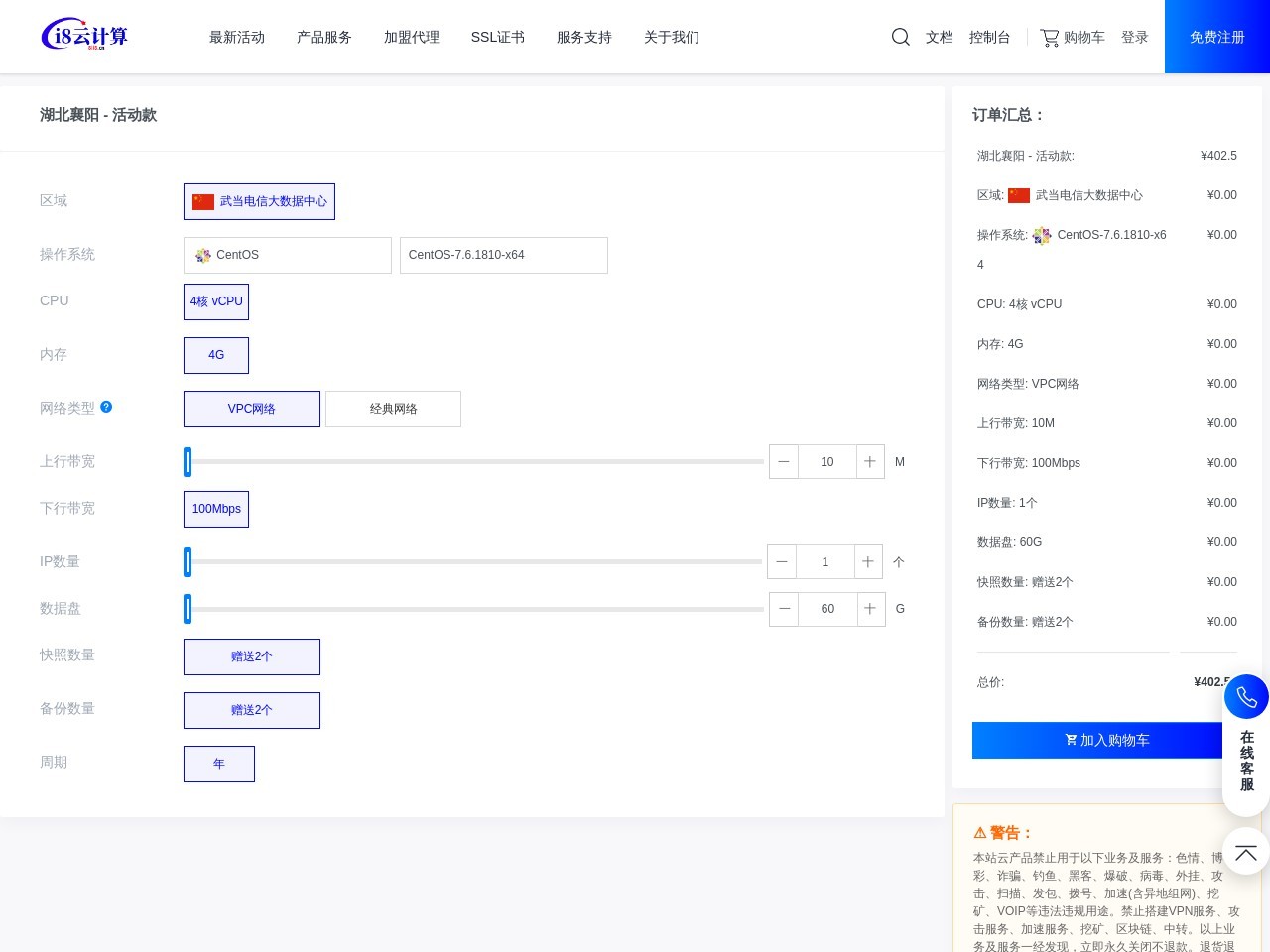This screenshot has height=952, width=1270.
Task: Click 加入购物车 add to cart button
Action: (x=1106, y=740)
